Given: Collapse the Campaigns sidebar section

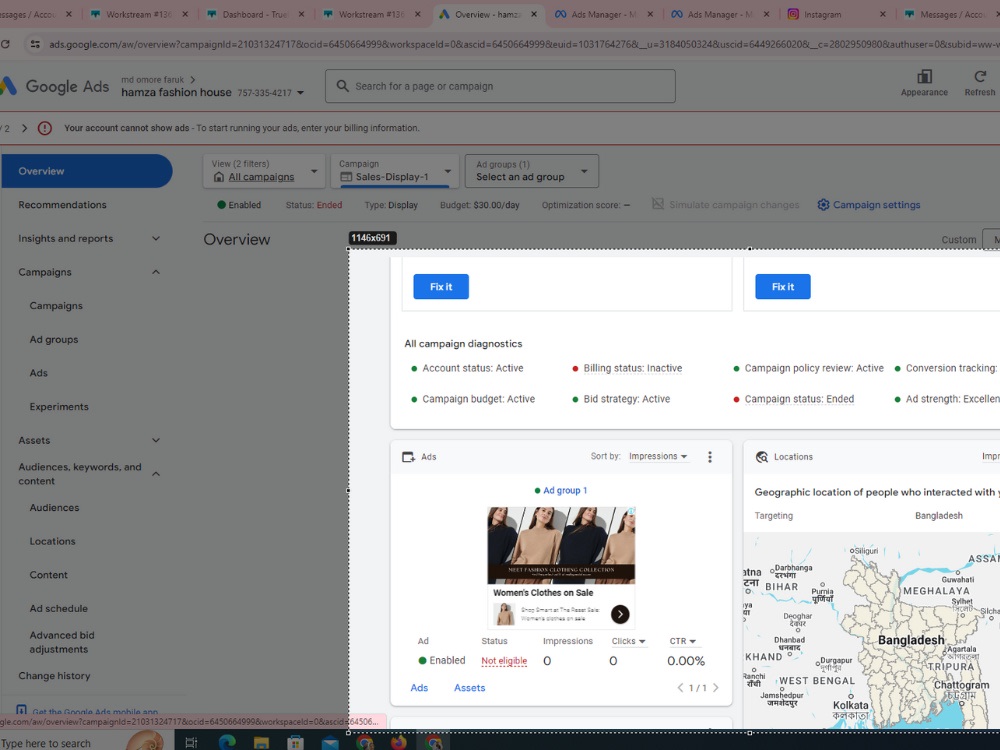Looking at the screenshot, I should point(156,272).
